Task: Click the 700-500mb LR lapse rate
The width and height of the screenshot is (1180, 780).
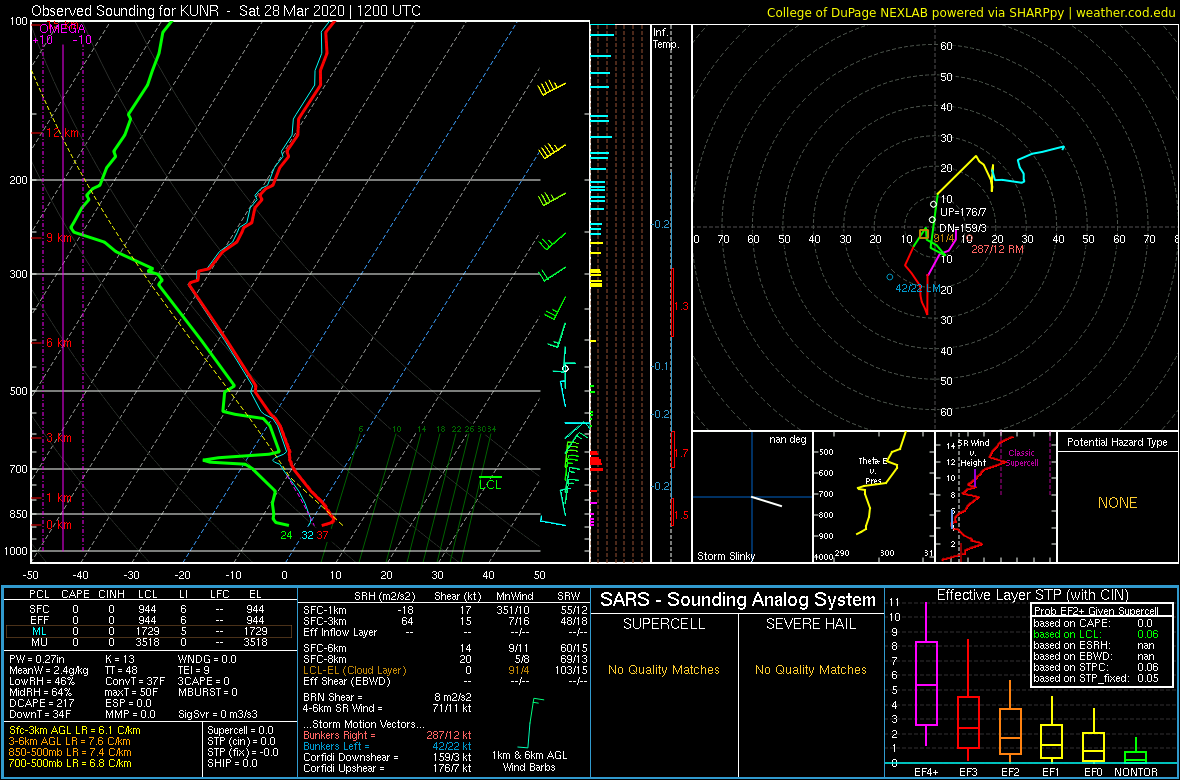Action: [x=70, y=762]
